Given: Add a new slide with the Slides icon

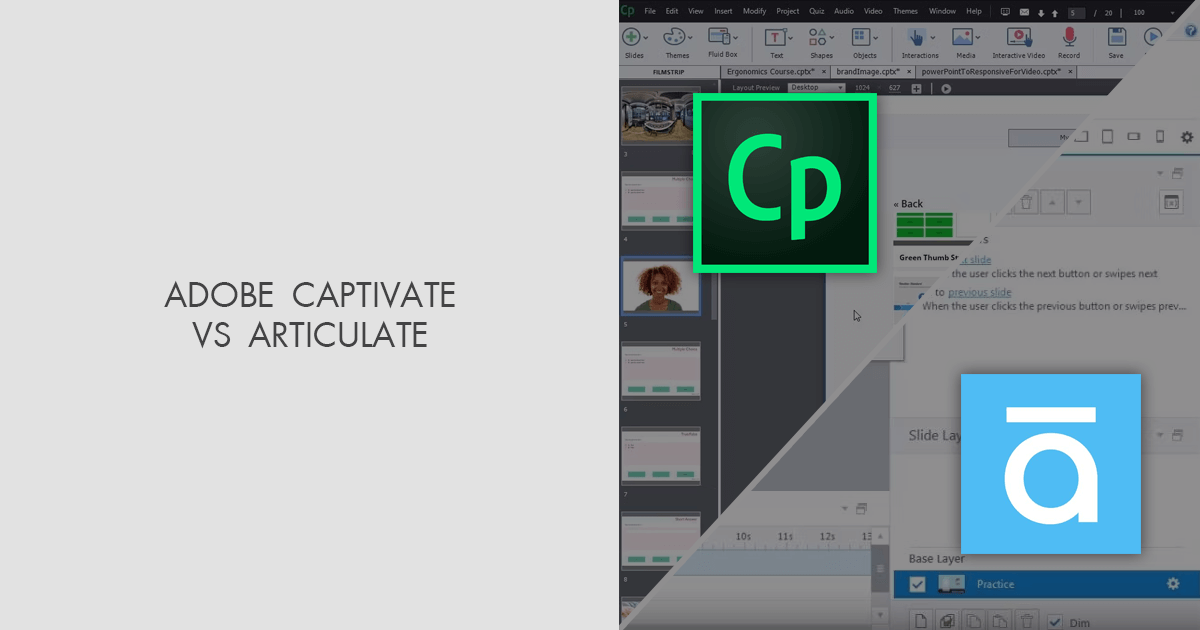Looking at the screenshot, I should (633, 37).
